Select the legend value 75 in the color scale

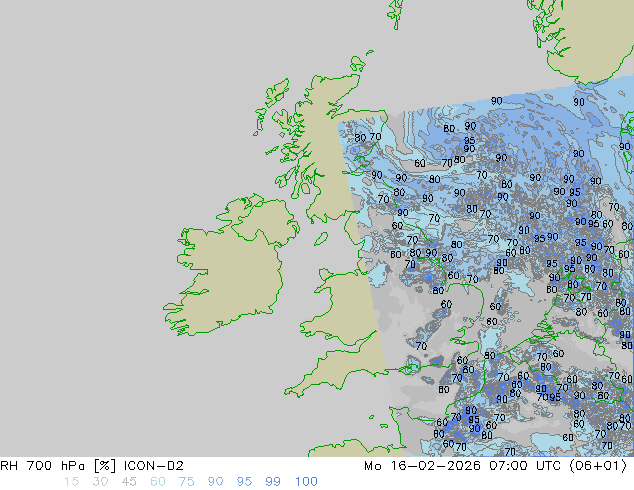click(x=186, y=482)
